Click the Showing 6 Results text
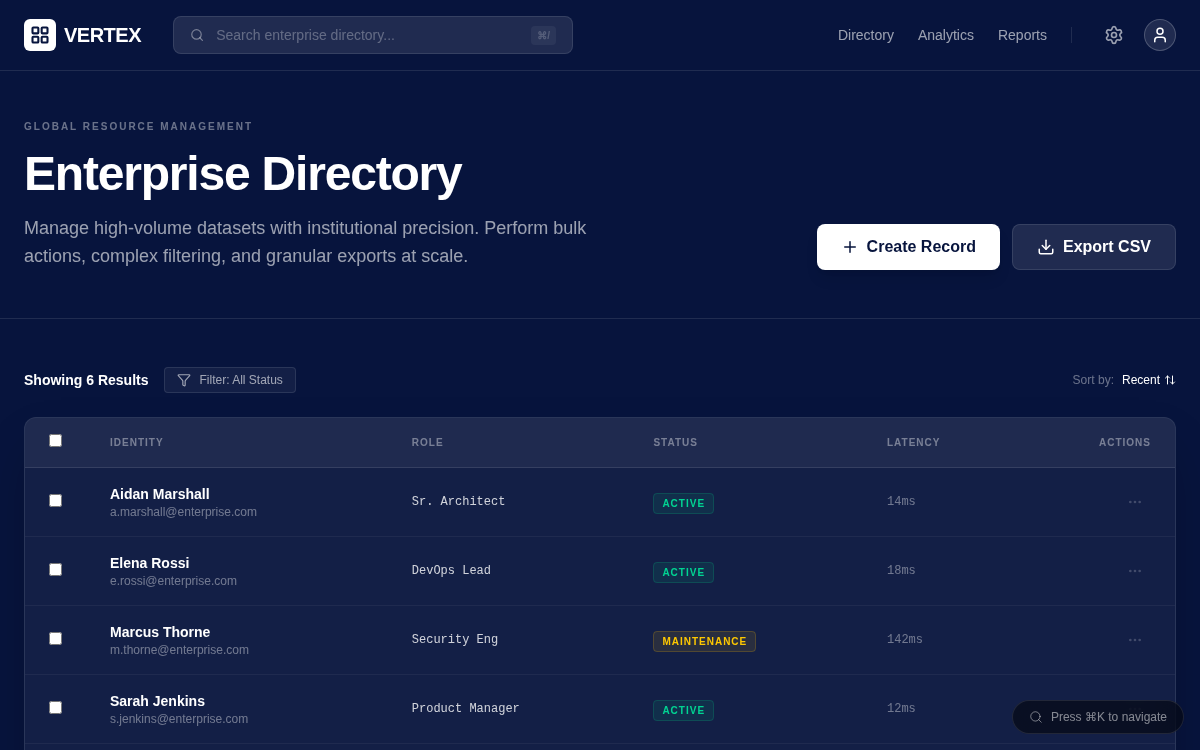This screenshot has height=750, width=1200. click(x=86, y=380)
